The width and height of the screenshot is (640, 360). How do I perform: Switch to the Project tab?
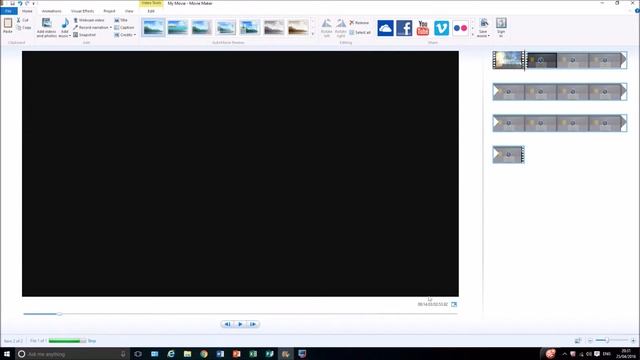pyautogui.click(x=109, y=11)
